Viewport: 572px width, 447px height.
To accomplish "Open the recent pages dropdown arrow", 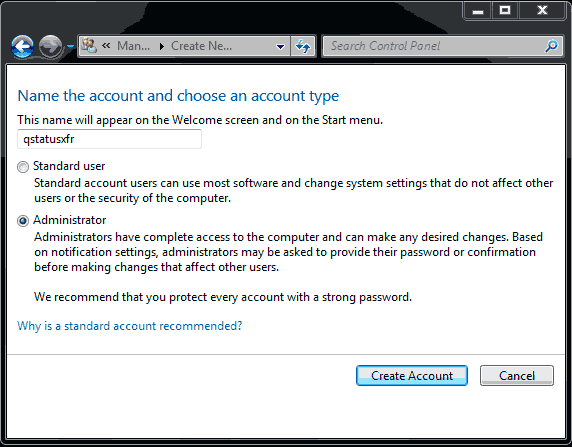I will coord(70,46).
